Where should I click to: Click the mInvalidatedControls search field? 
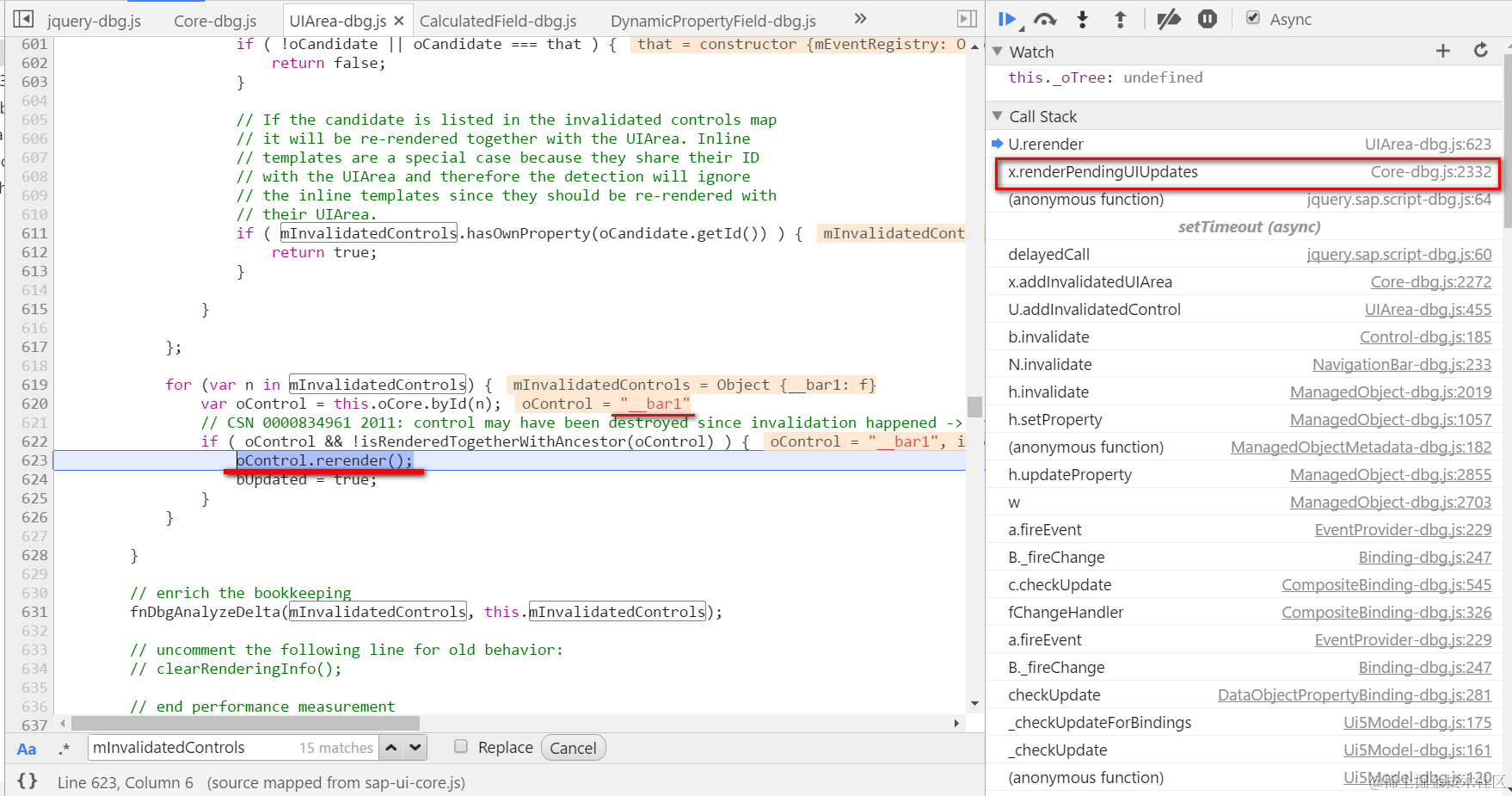click(233, 748)
